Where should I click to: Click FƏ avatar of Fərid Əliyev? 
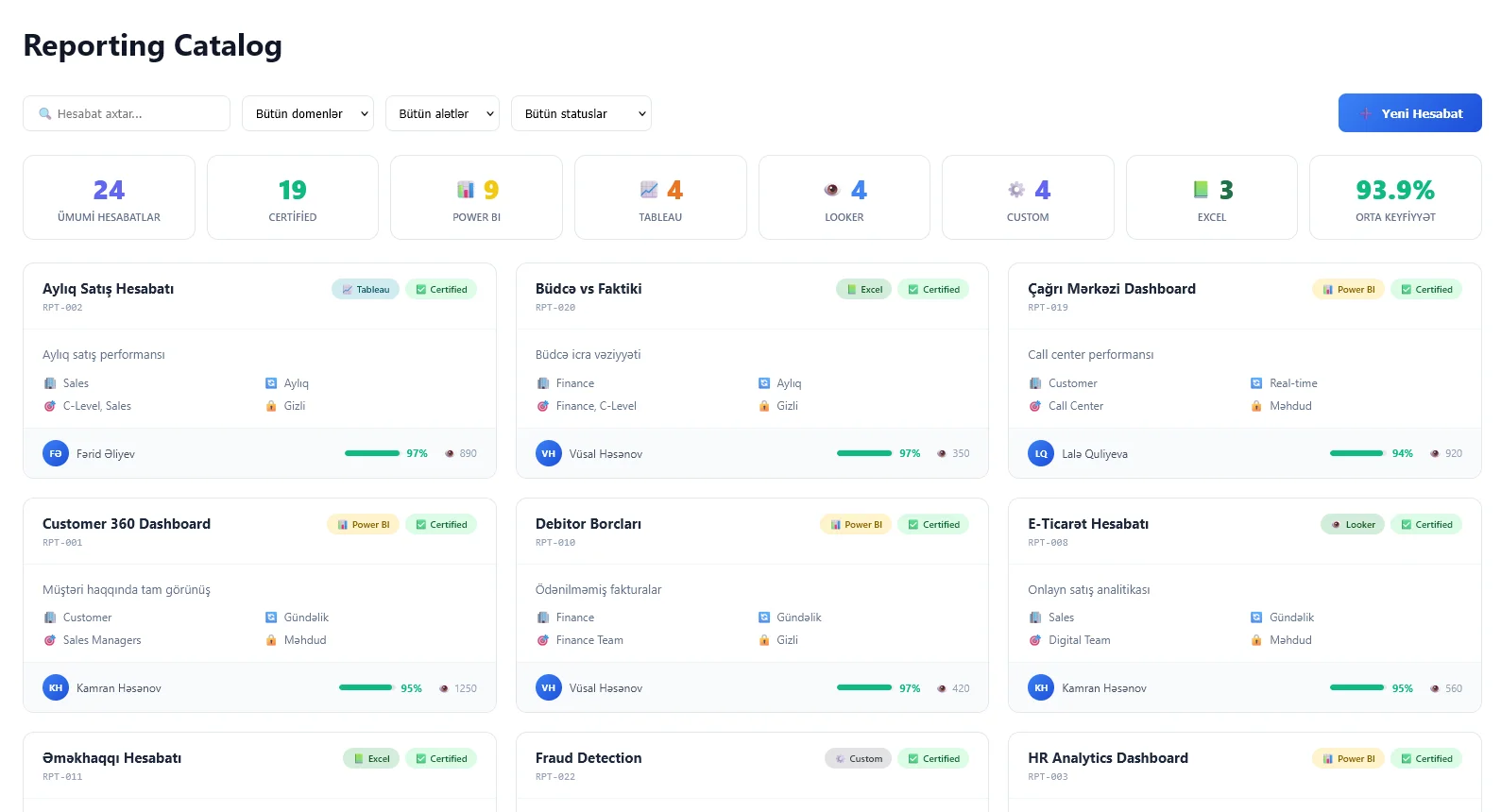56,453
